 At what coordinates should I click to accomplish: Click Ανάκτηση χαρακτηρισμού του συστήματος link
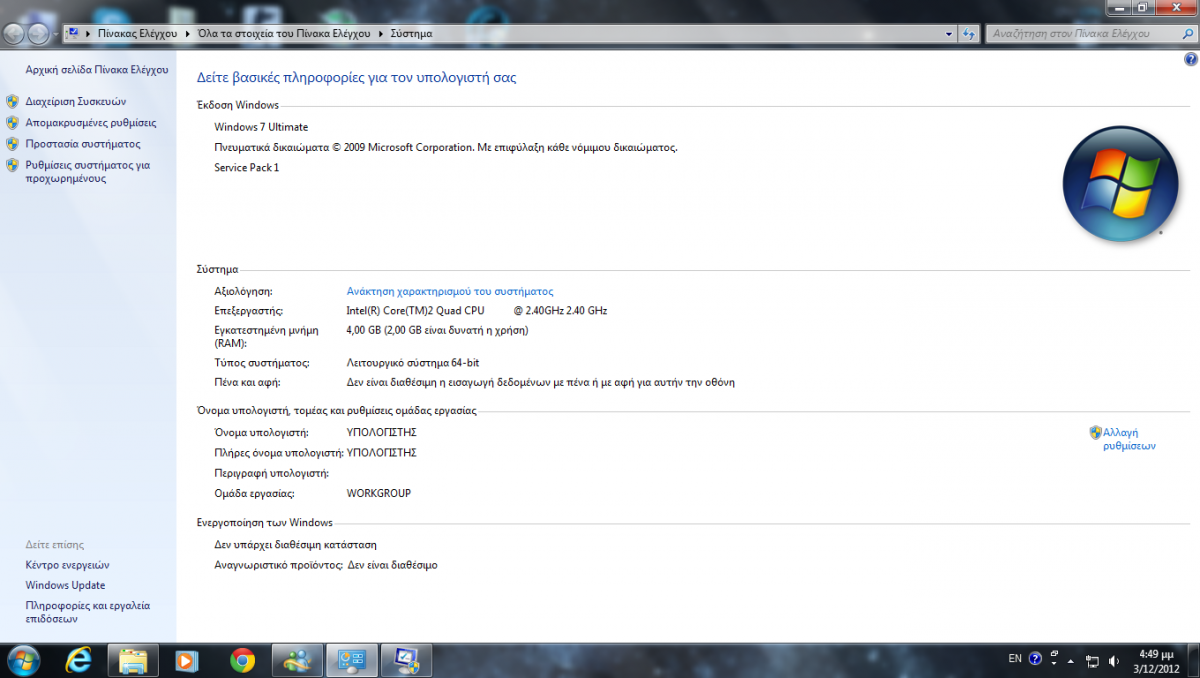click(450, 291)
